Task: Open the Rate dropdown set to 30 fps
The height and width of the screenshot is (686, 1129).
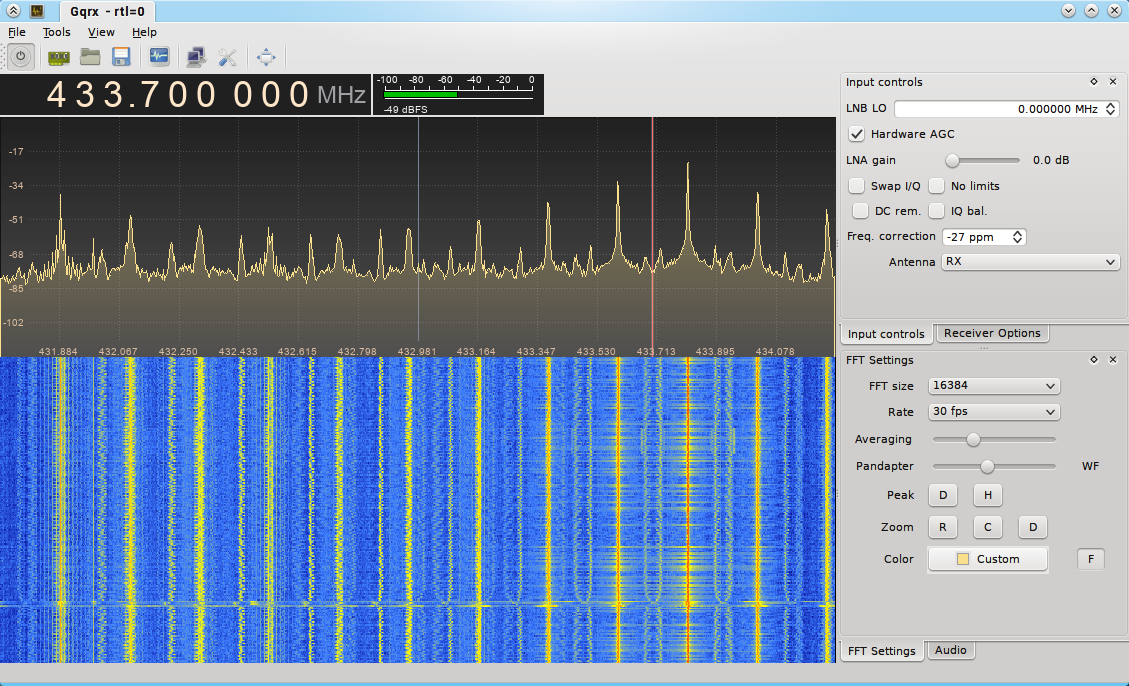Action: click(x=993, y=411)
